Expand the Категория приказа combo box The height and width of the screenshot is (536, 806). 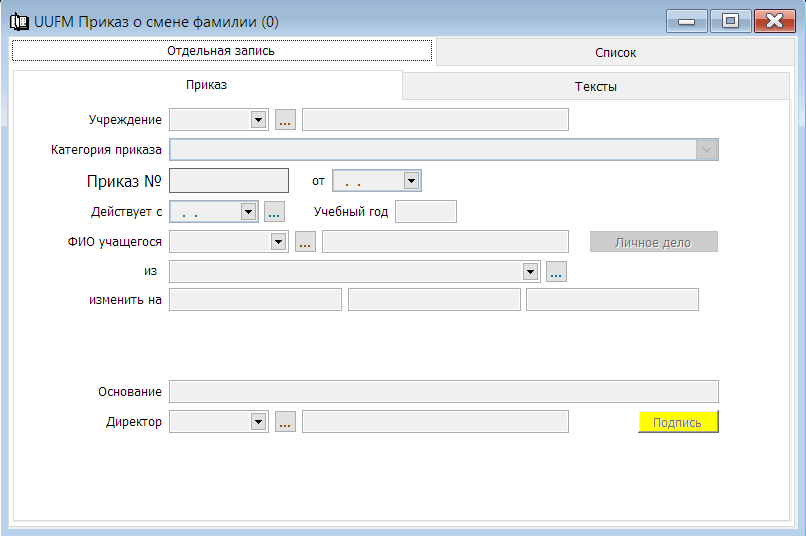tap(707, 150)
